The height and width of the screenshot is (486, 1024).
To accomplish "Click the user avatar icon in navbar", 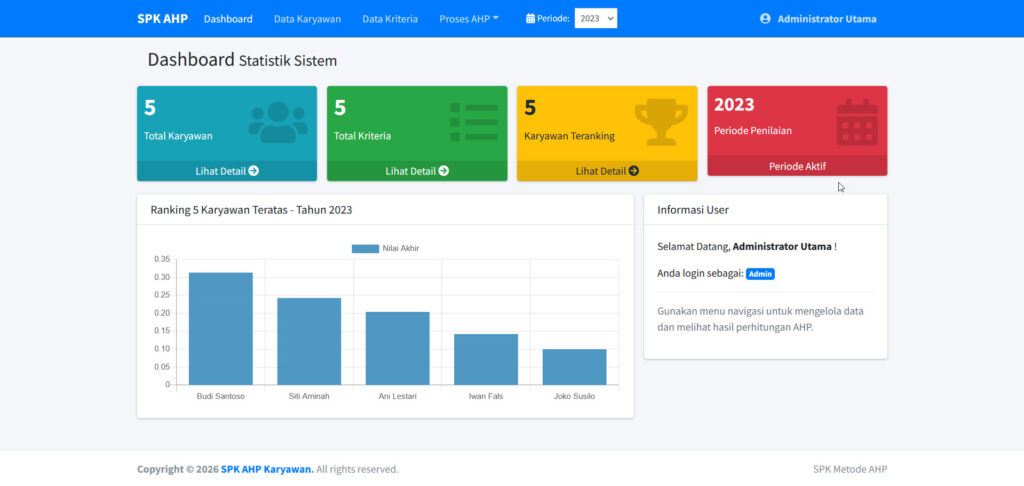I will coord(766,19).
